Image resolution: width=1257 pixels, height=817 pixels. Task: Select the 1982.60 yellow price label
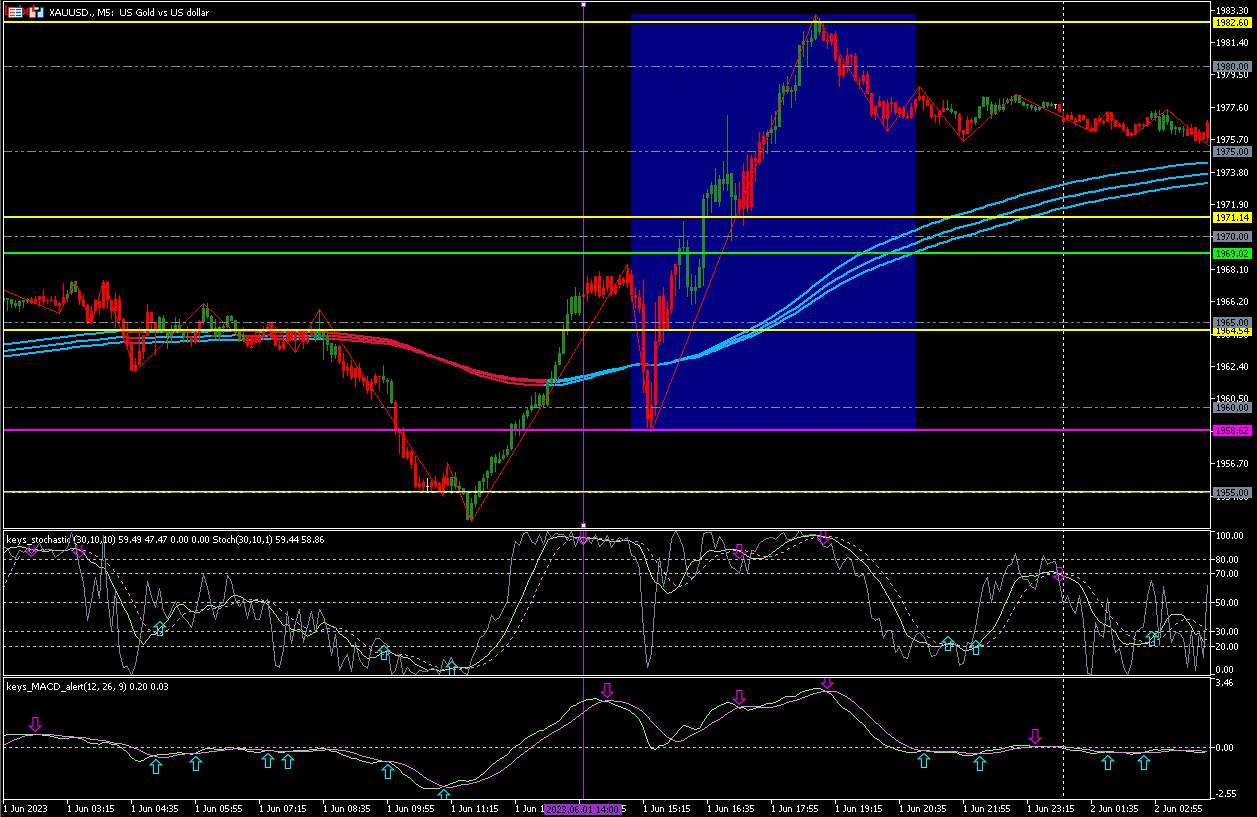(x=1231, y=22)
